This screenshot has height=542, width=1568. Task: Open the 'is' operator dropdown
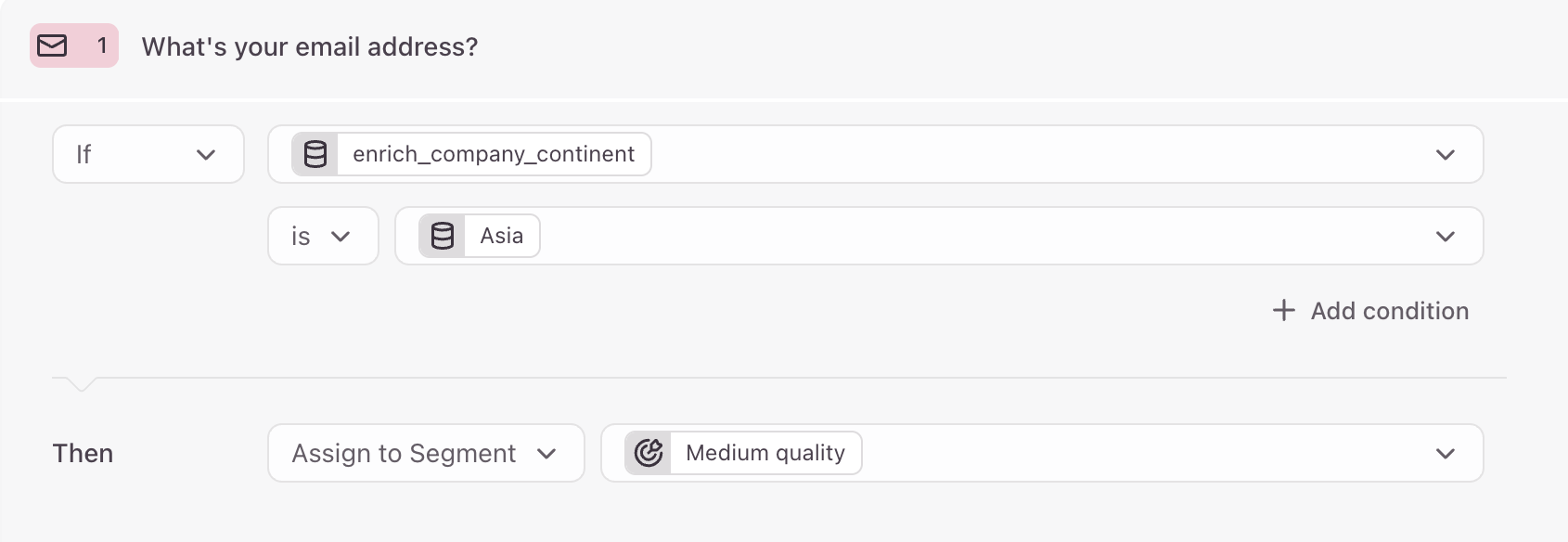(323, 236)
